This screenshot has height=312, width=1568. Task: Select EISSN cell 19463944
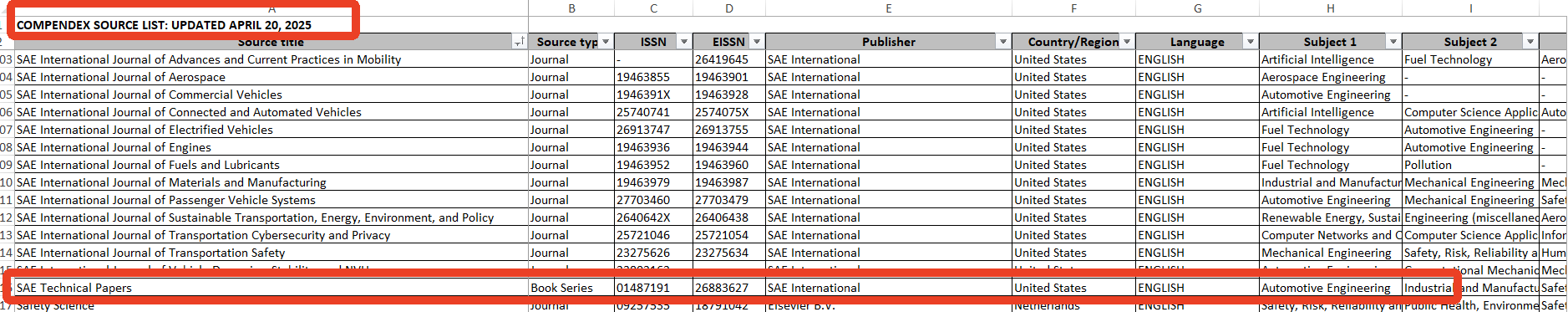coord(729,147)
